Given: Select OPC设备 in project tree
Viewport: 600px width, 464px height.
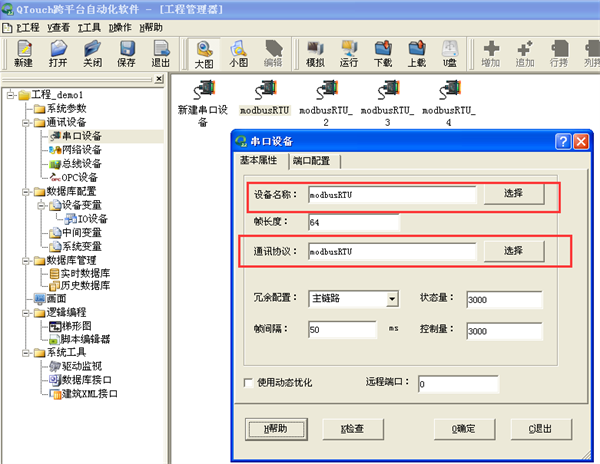Looking at the screenshot, I should pyautogui.click(x=80, y=177).
